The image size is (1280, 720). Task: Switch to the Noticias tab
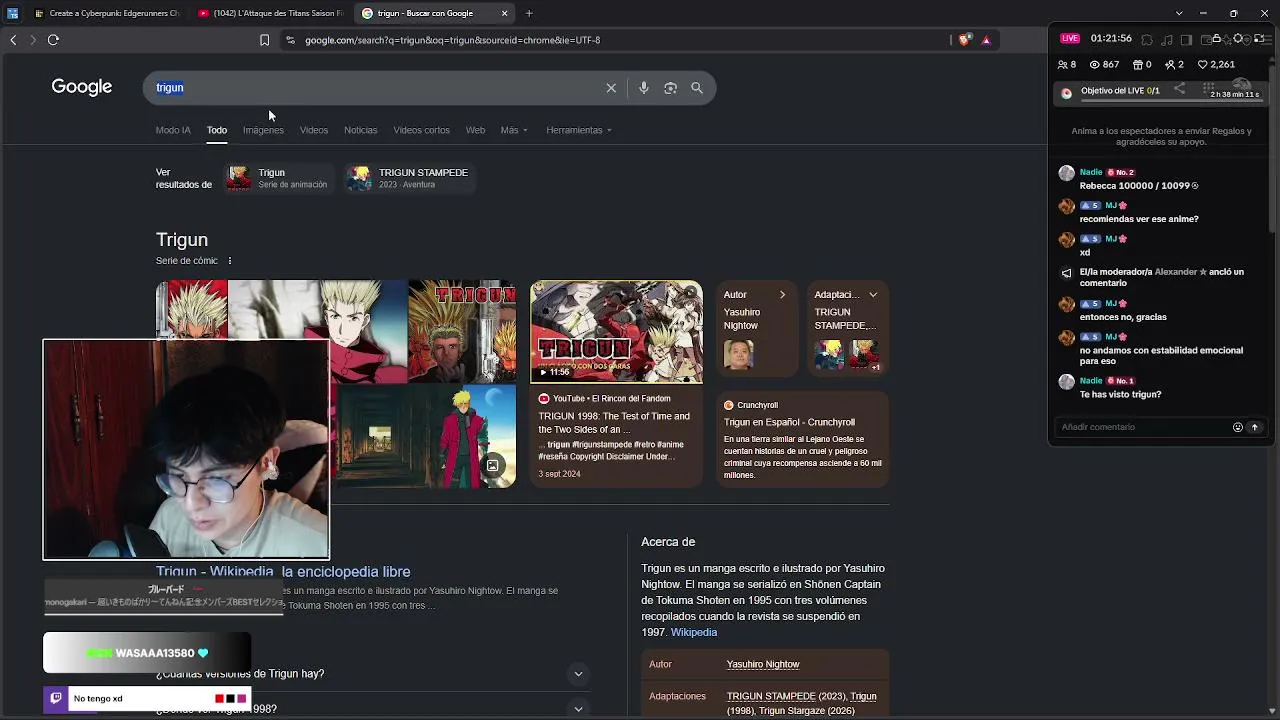pyautogui.click(x=361, y=130)
